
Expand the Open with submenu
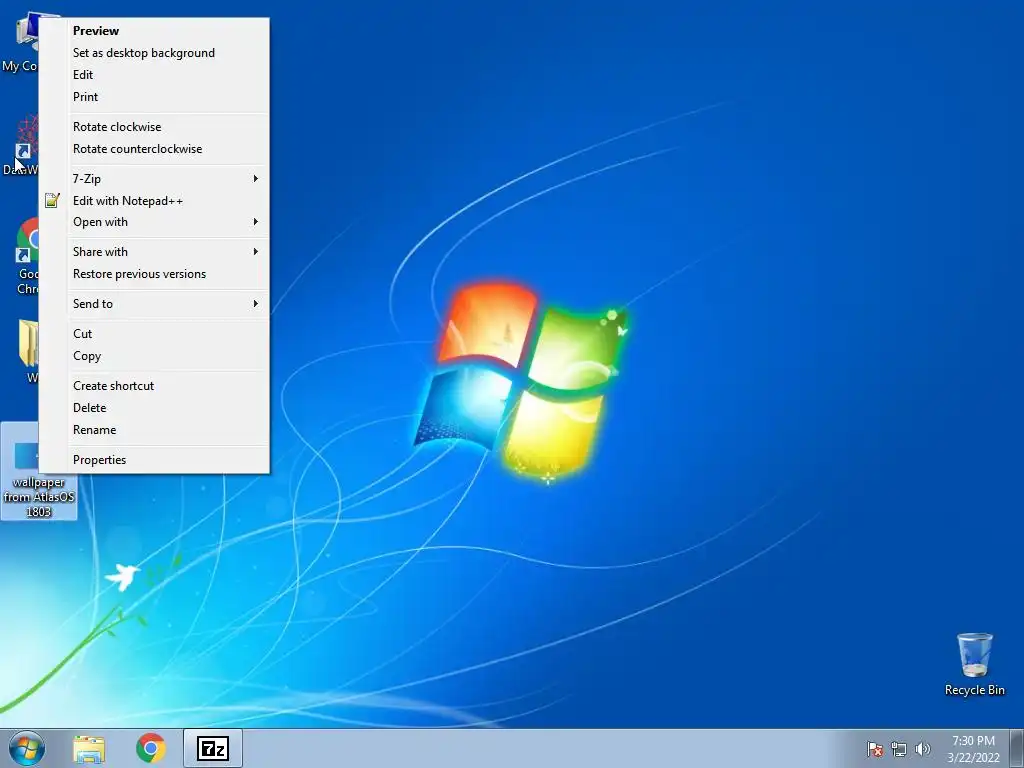(x=154, y=222)
